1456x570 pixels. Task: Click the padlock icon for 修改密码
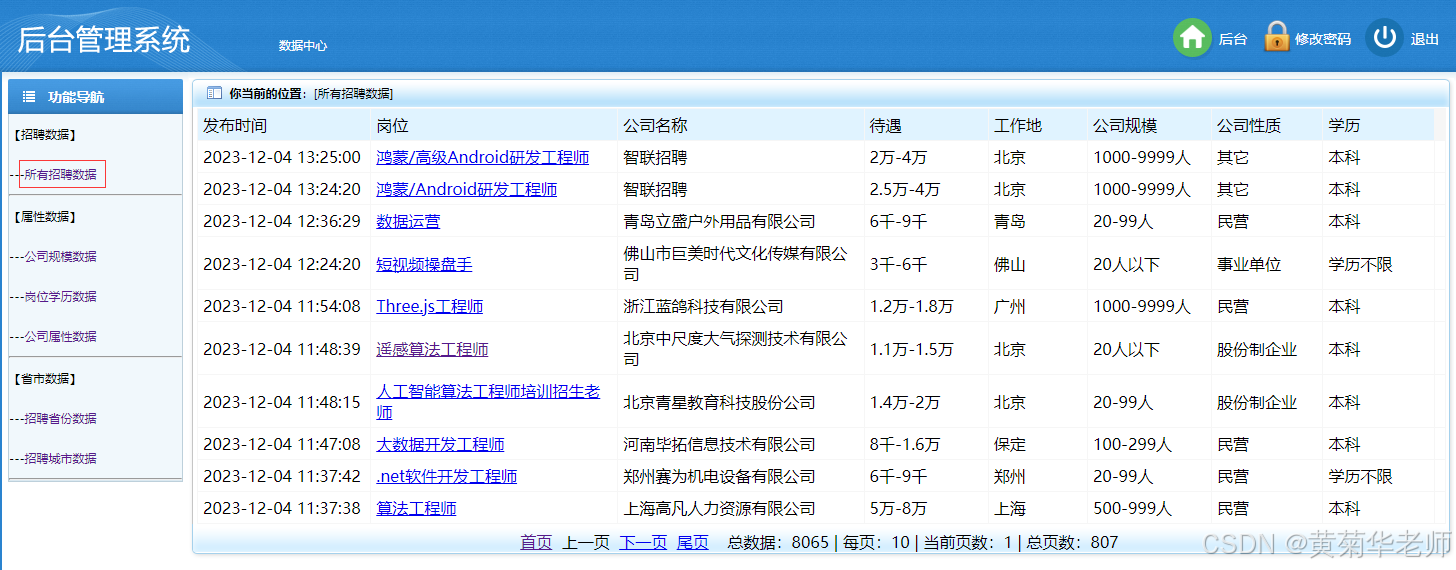(1276, 37)
